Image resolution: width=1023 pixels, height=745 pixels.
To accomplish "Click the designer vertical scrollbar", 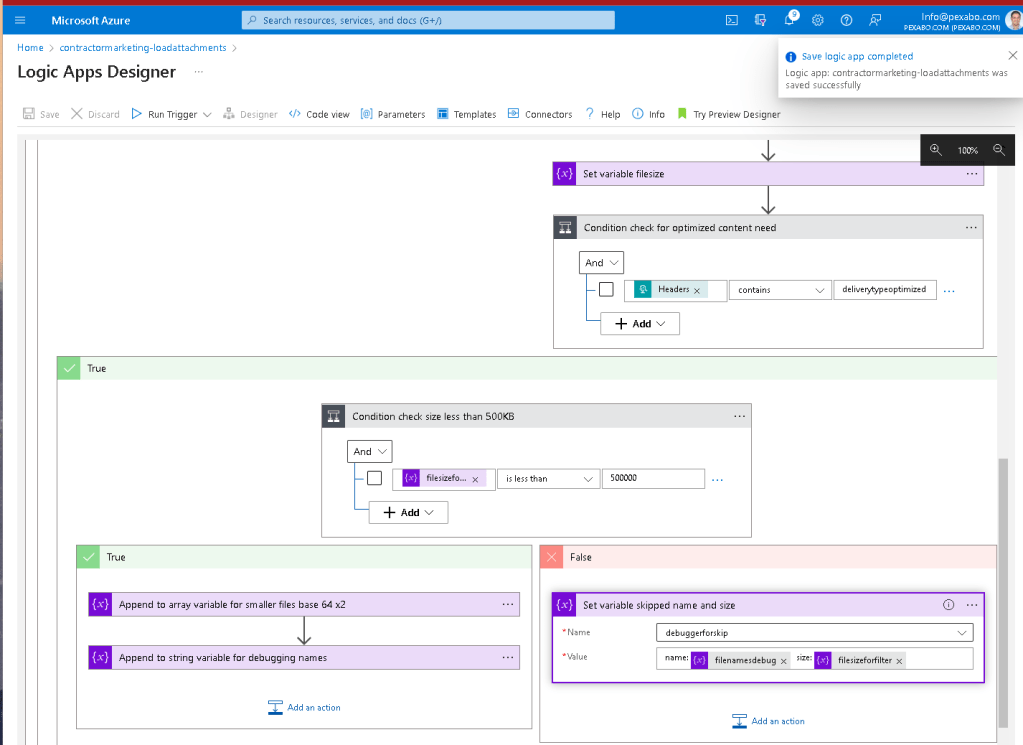I will click(x=1003, y=592).
